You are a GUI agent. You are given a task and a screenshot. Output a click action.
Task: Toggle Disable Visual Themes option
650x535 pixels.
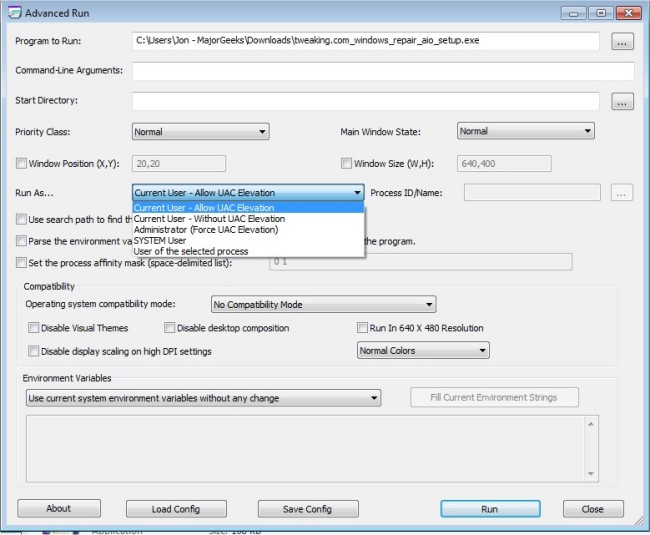coord(34,328)
